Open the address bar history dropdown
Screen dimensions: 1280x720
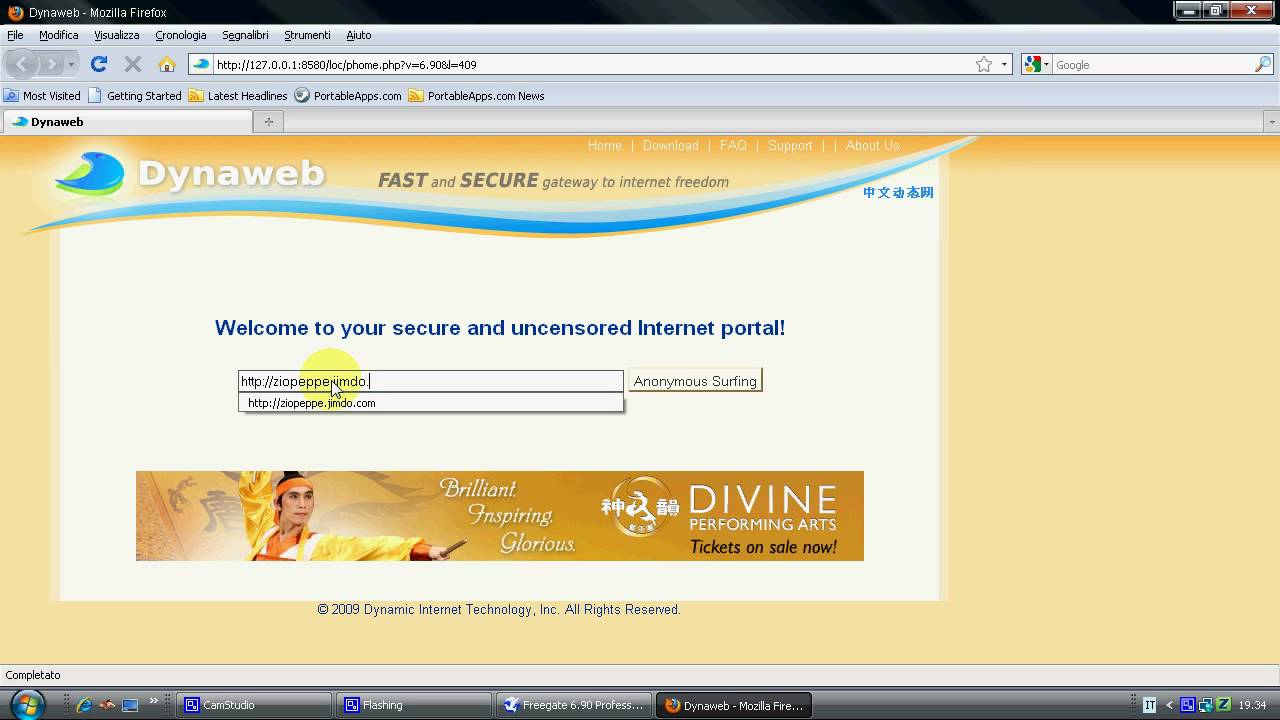[x=1004, y=64]
